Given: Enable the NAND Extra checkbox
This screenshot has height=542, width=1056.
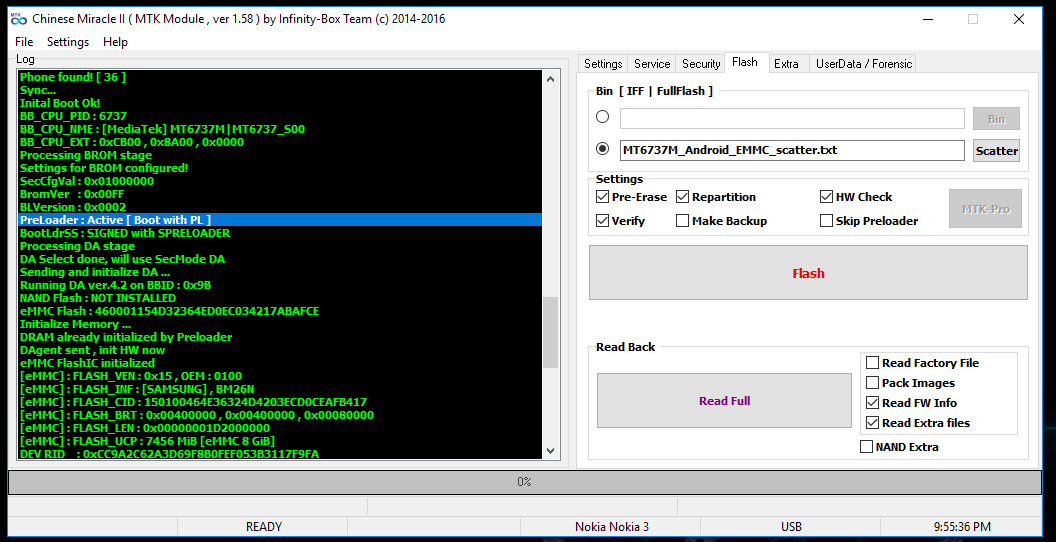Looking at the screenshot, I should pyautogui.click(x=867, y=446).
